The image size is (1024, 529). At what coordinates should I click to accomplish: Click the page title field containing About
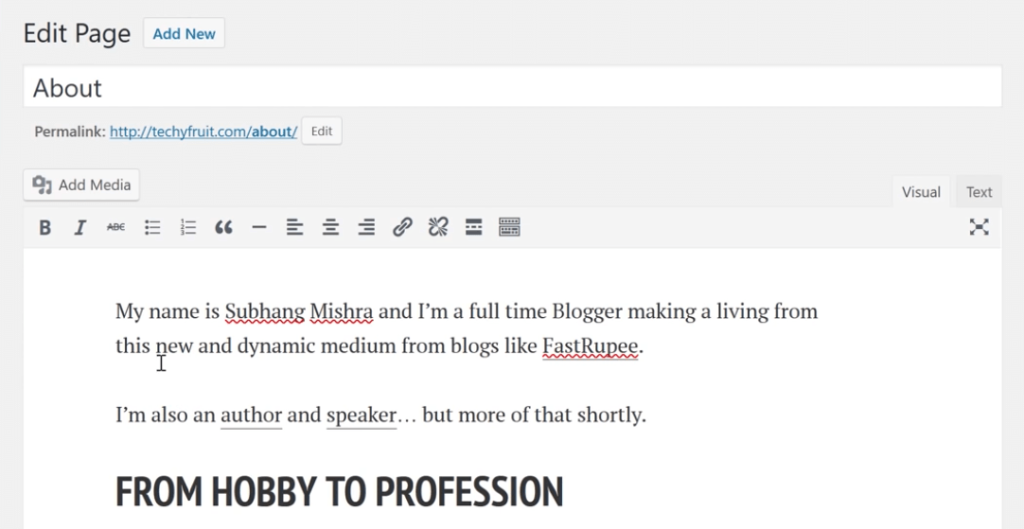click(x=513, y=87)
